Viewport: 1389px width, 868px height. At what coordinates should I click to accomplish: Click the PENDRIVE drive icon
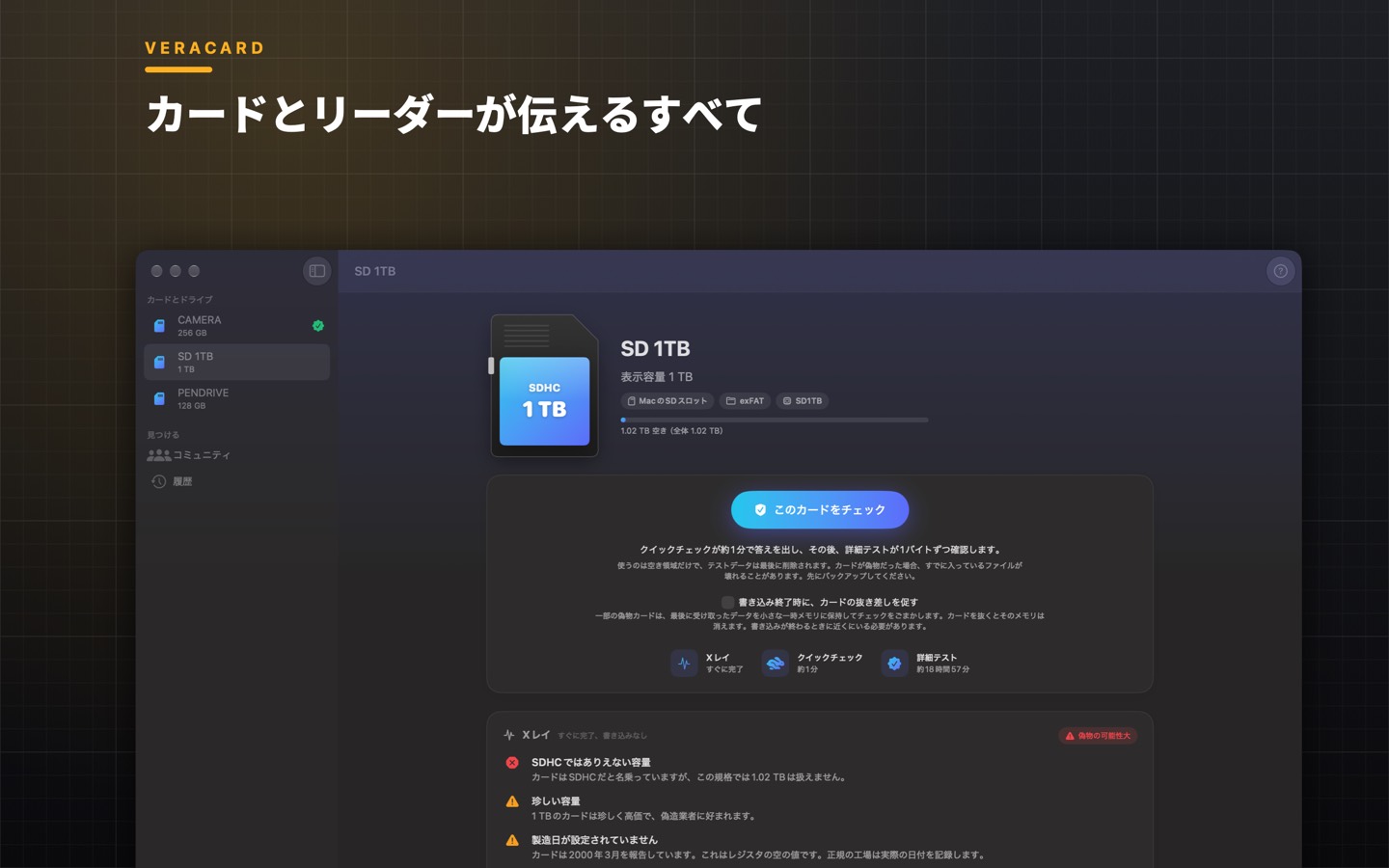[x=159, y=399]
